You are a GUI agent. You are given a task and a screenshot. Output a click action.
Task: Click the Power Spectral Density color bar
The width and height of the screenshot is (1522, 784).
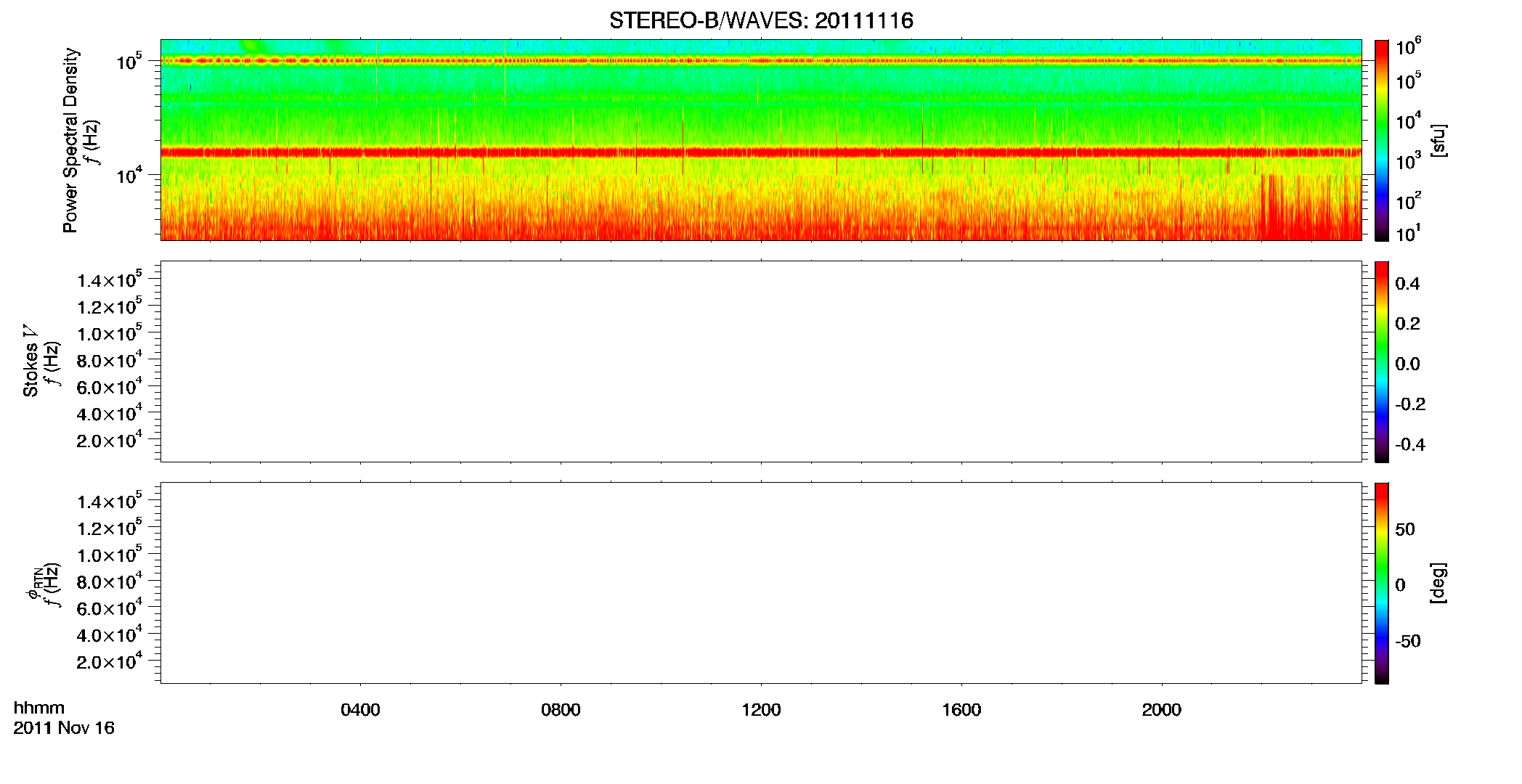pyautogui.click(x=1381, y=139)
